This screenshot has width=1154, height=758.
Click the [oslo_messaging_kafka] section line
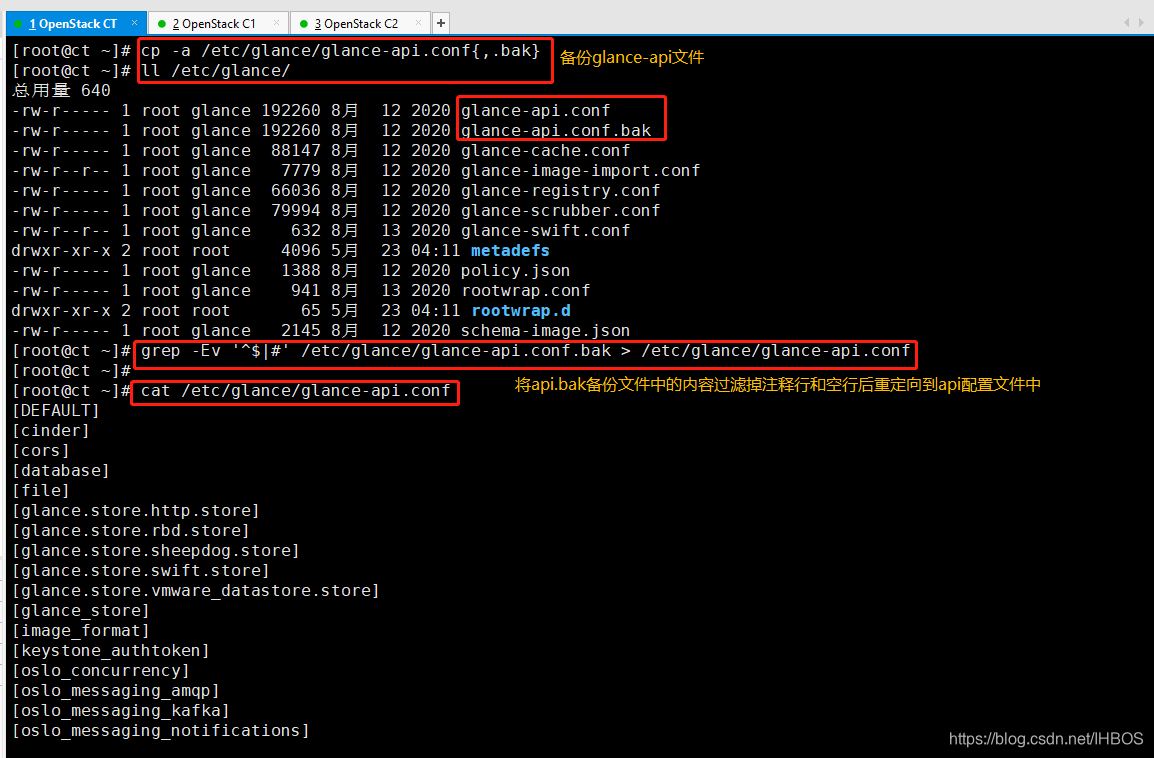coord(121,710)
